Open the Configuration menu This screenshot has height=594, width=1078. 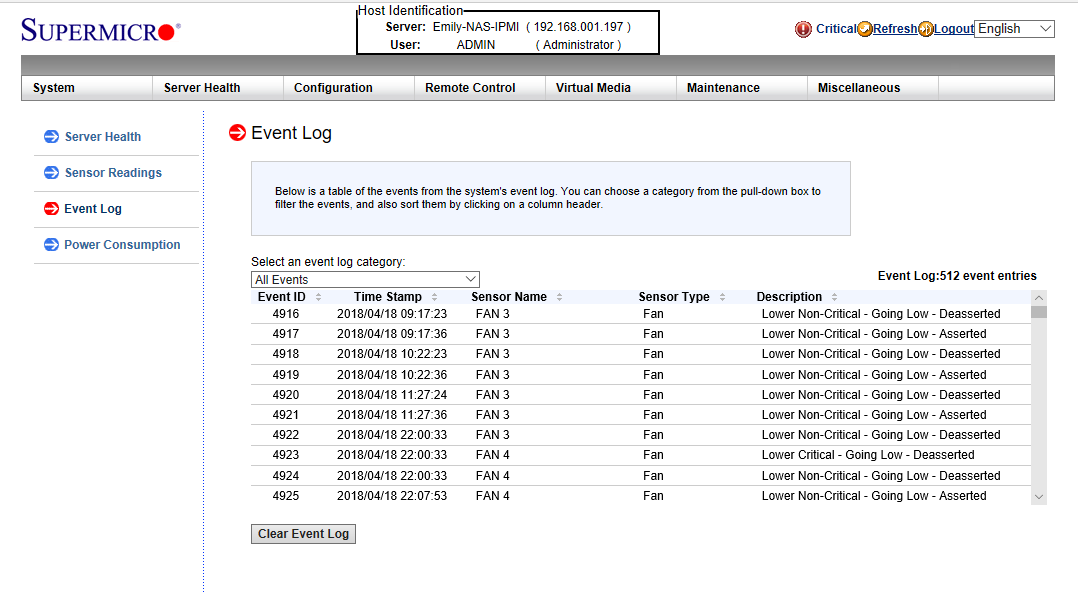coord(333,88)
